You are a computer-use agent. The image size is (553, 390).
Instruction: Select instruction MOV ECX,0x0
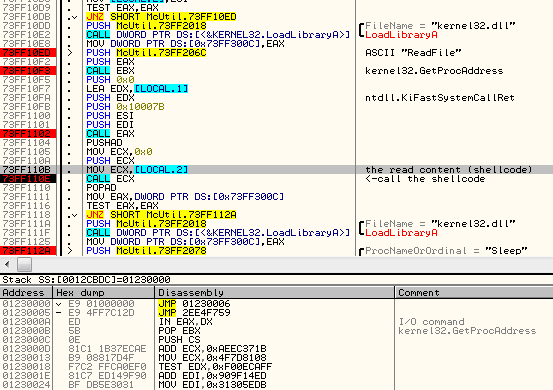coord(119,152)
